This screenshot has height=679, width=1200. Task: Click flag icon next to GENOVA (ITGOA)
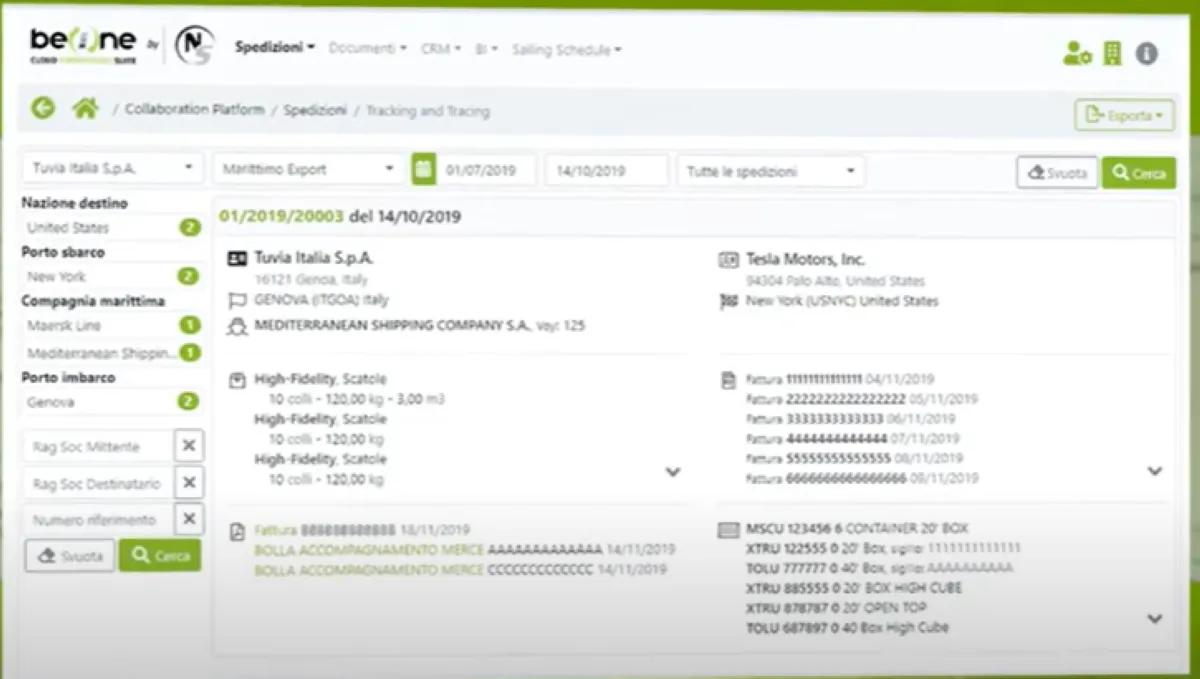[x=237, y=300]
